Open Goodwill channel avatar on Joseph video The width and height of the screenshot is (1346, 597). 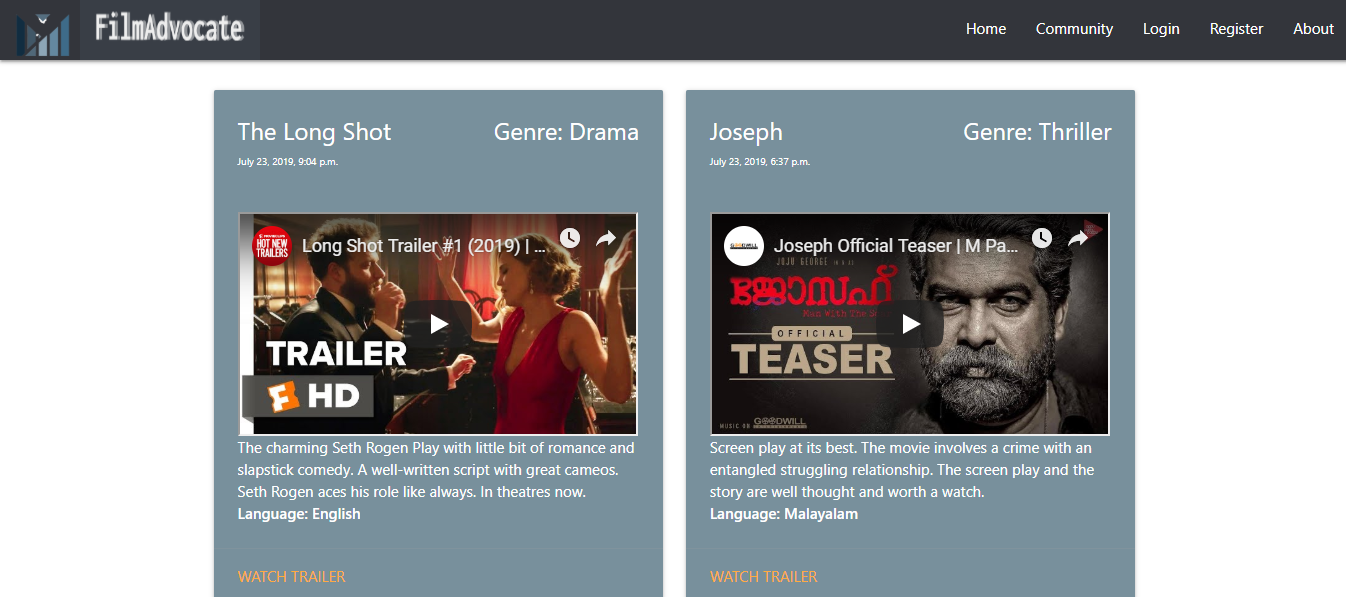click(744, 245)
